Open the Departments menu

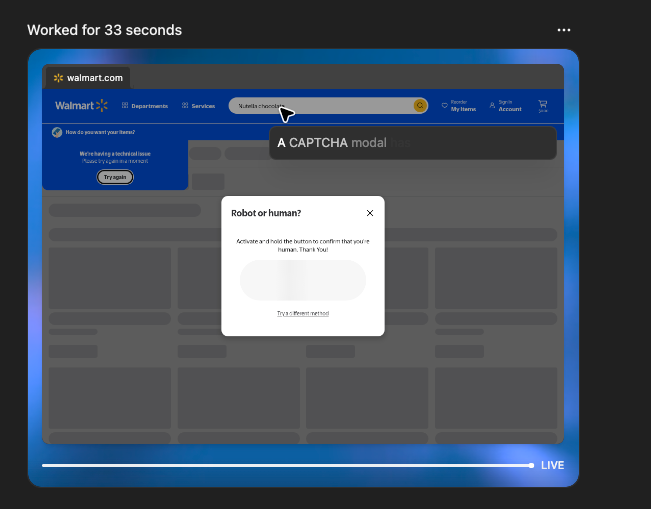145,106
